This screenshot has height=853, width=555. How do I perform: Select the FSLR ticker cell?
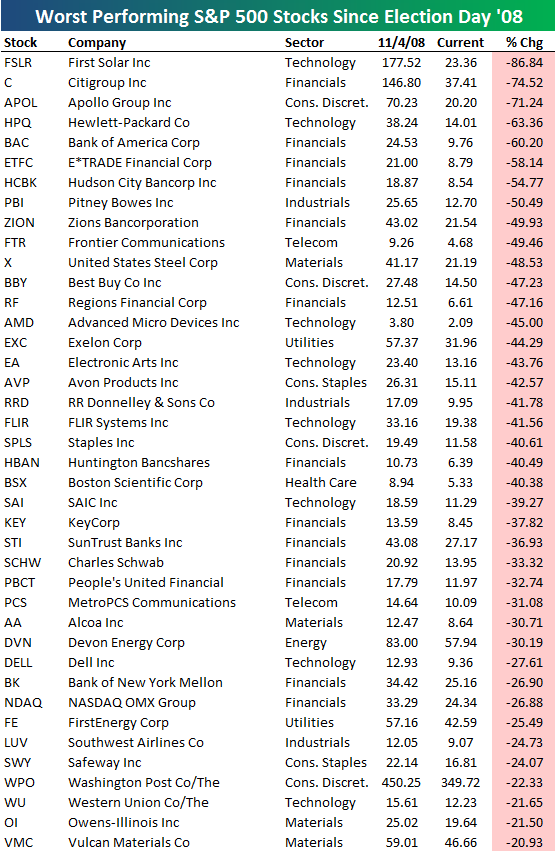[x=18, y=63]
